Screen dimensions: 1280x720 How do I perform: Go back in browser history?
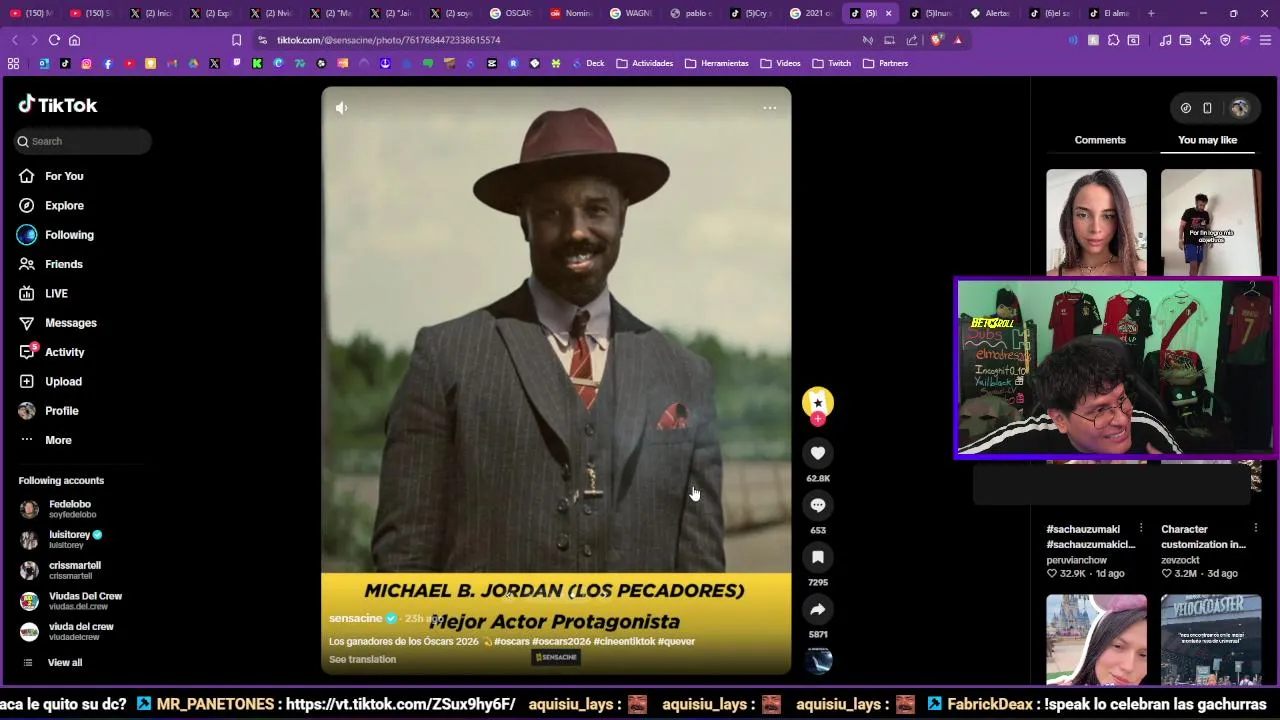coord(14,40)
